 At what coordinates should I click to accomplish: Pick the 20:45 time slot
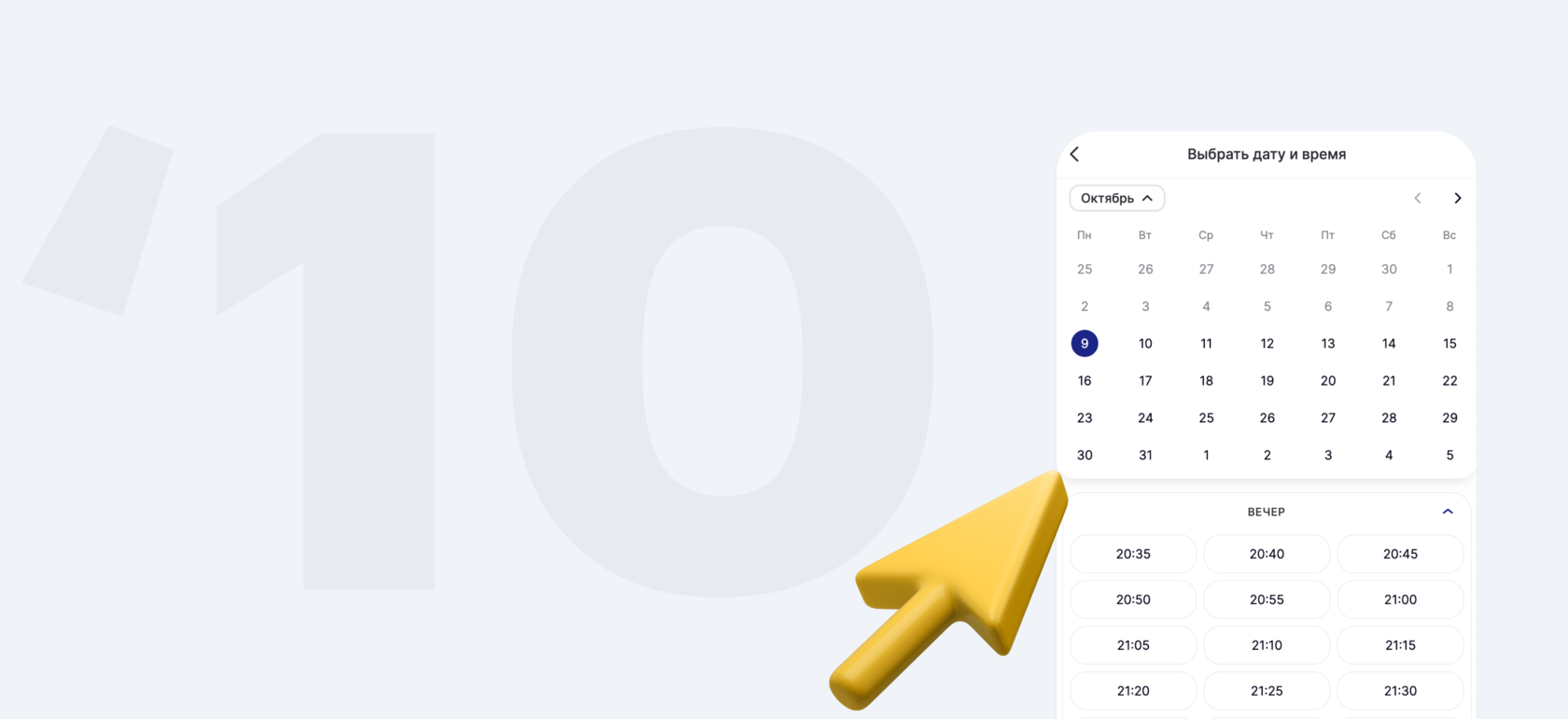tap(1400, 554)
